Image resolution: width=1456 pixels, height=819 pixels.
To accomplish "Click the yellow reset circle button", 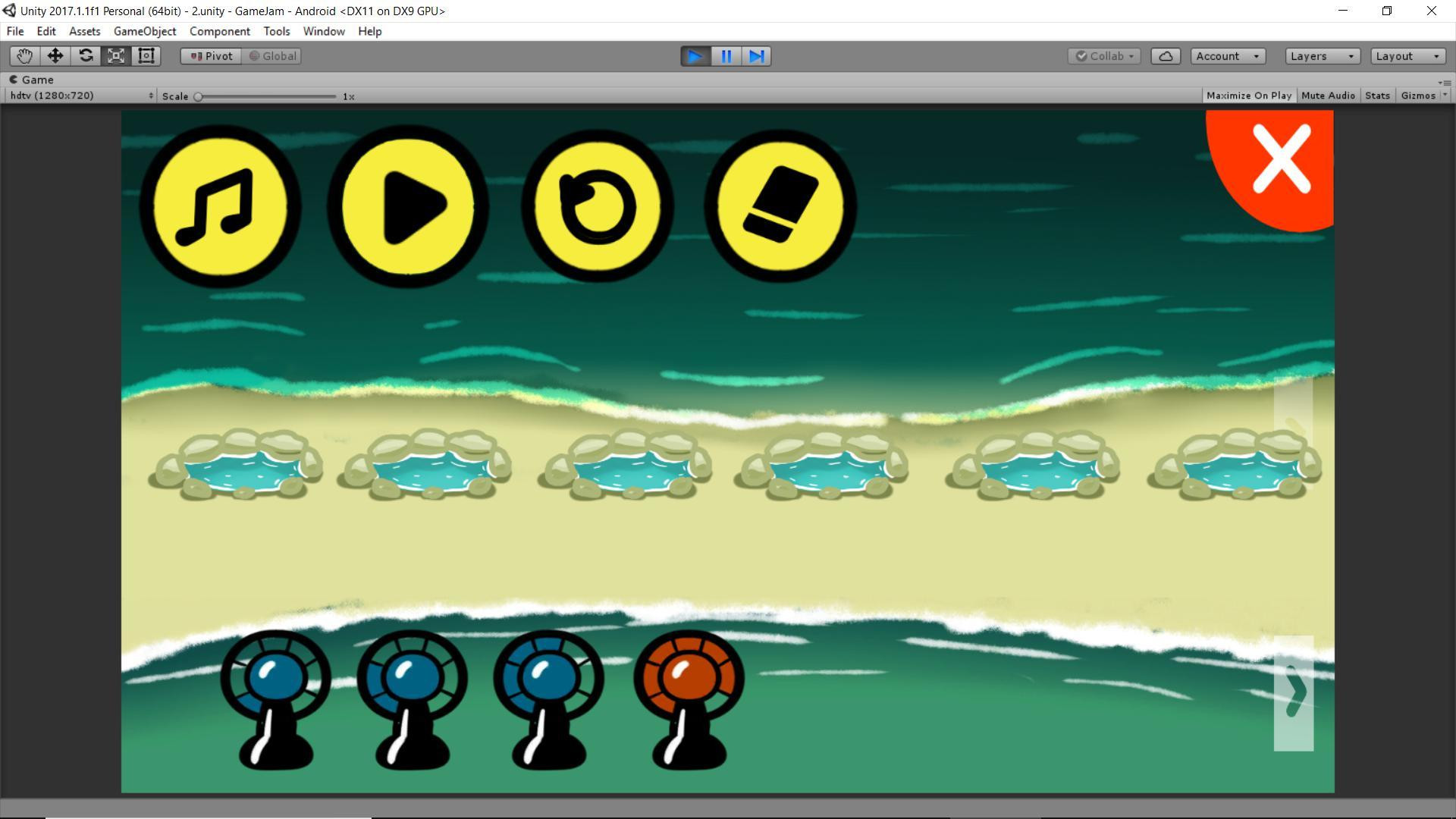I will click(x=598, y=206).
